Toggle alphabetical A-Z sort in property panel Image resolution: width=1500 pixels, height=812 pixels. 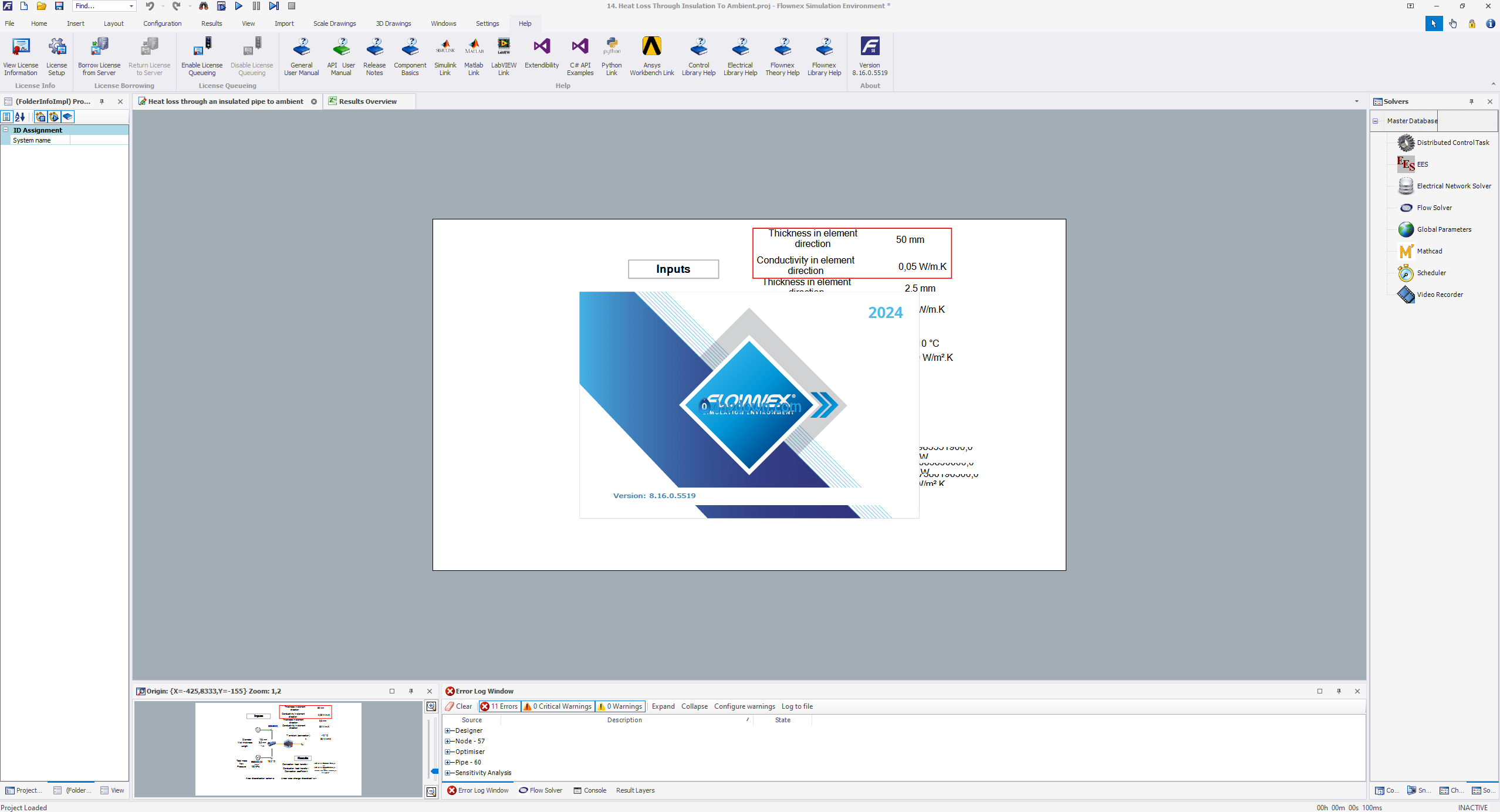(20, 117)
